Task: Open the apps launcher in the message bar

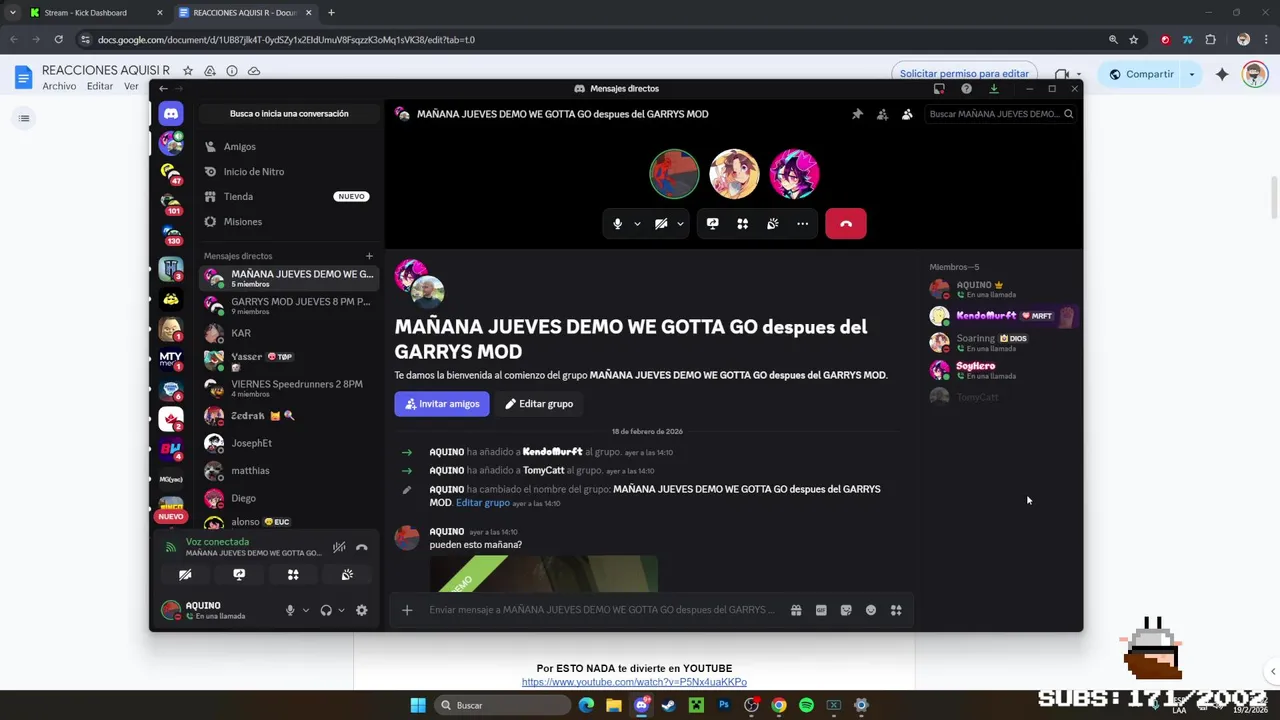Action: 896,610
